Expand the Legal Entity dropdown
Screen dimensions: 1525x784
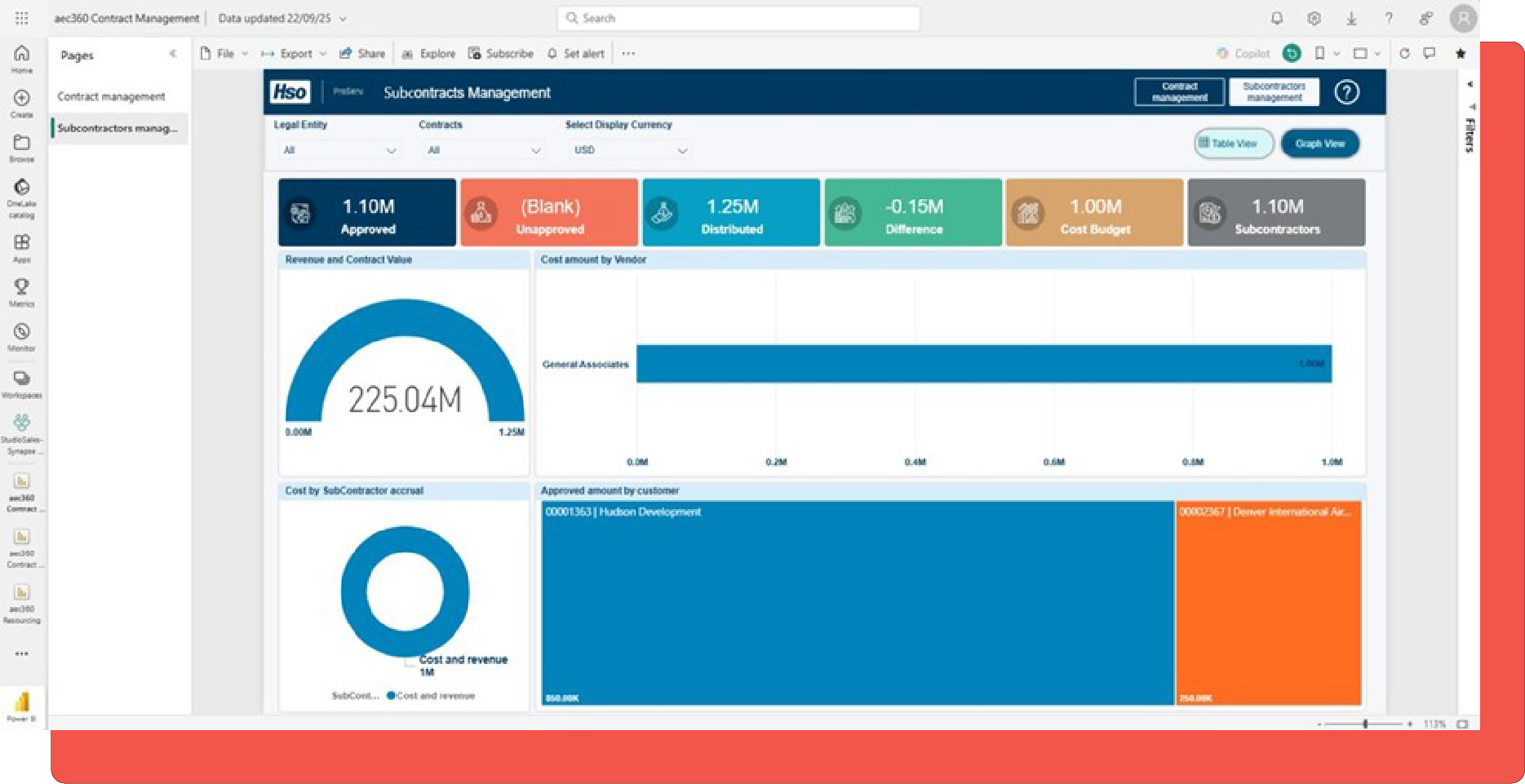tap(339, 150)
